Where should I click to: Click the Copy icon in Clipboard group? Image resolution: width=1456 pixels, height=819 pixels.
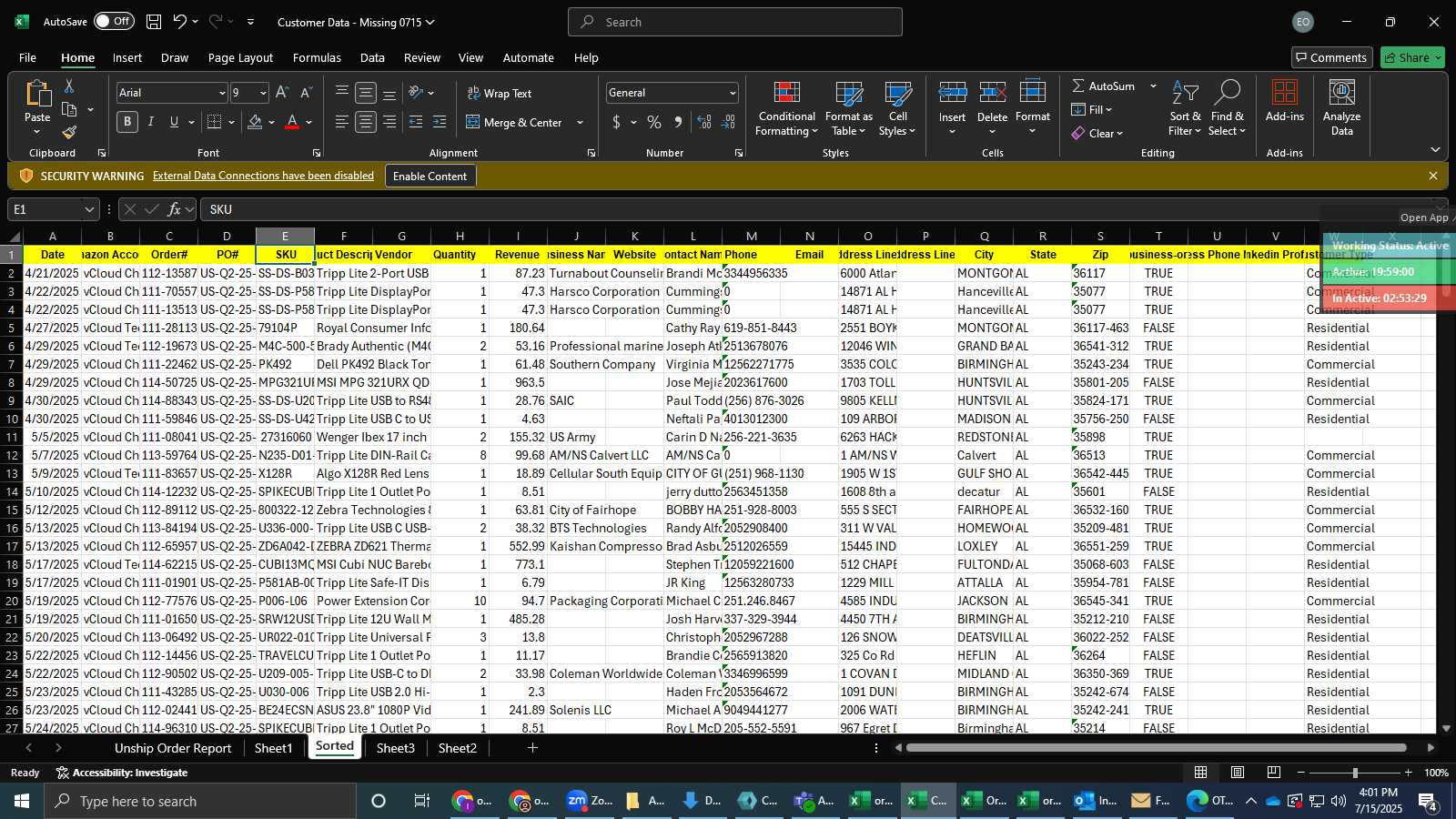coord(69,109)
